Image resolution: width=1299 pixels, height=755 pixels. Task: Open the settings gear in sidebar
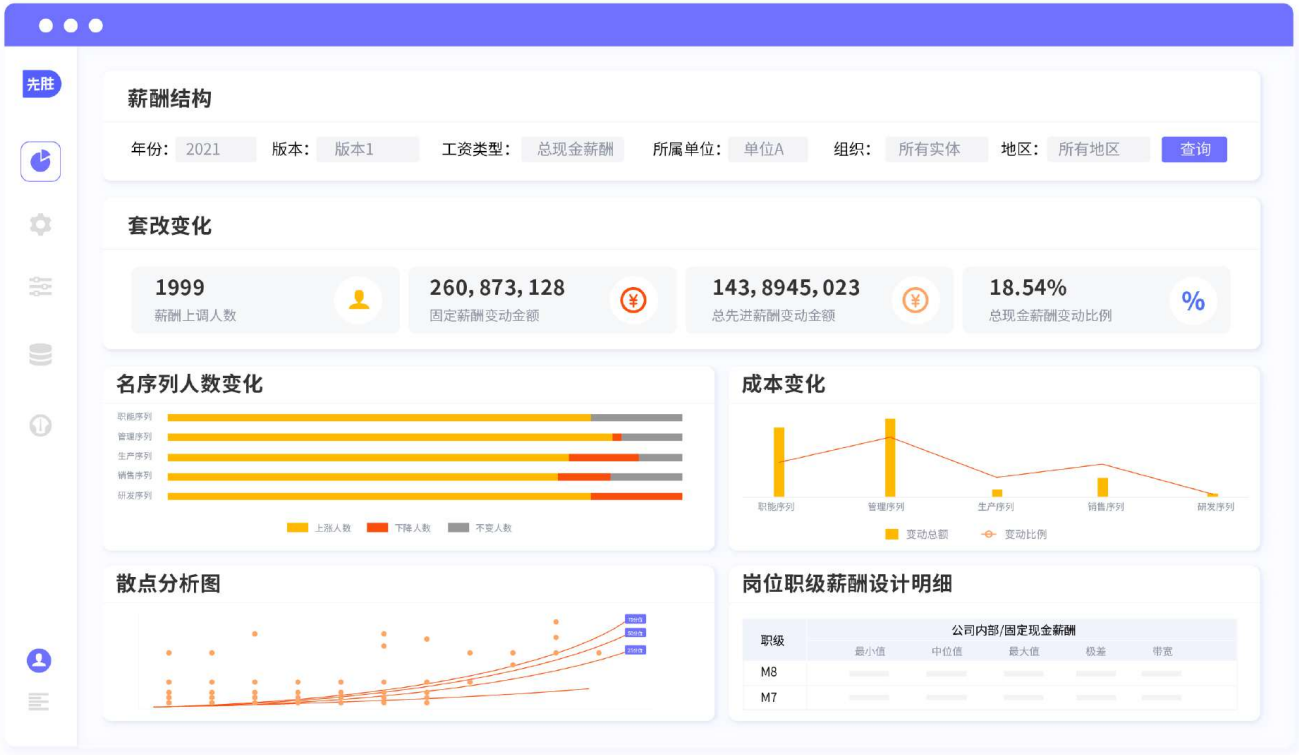click(x=41, y=224)
